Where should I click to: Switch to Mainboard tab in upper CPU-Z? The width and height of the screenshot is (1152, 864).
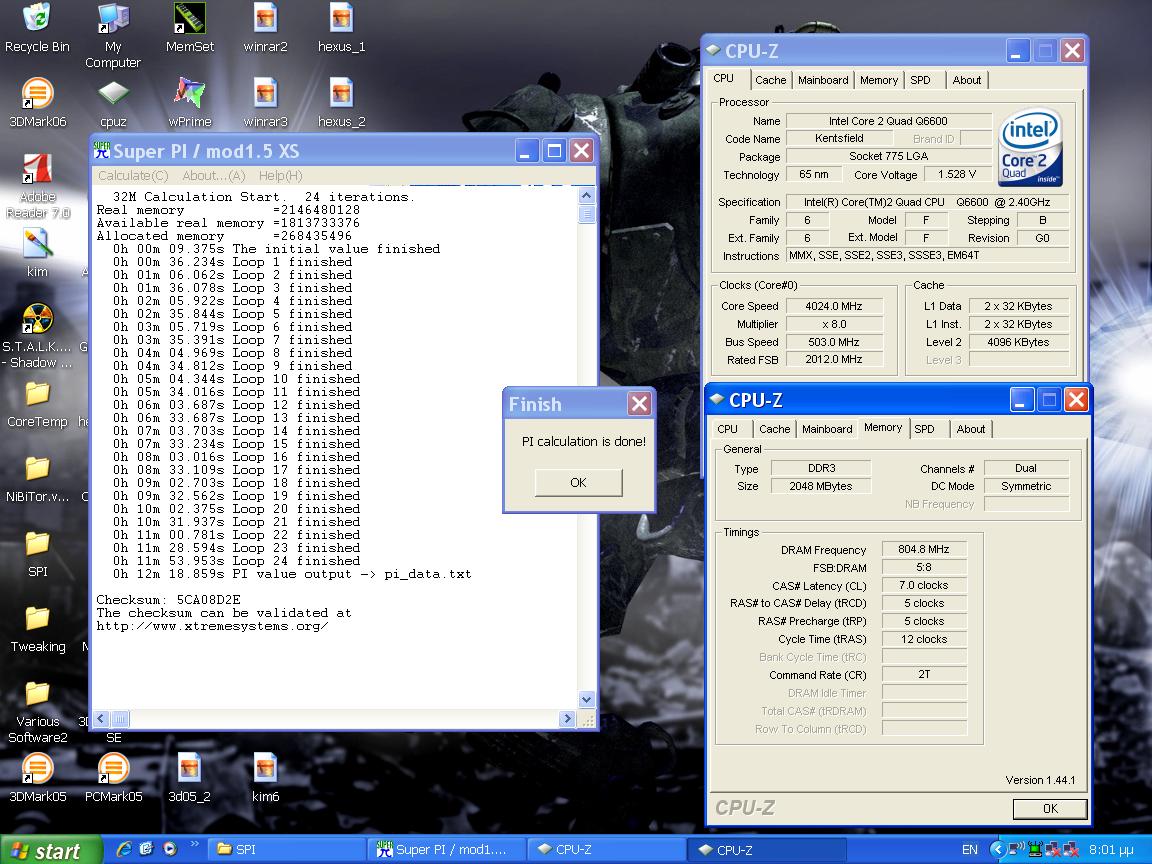tap(823, 80)
